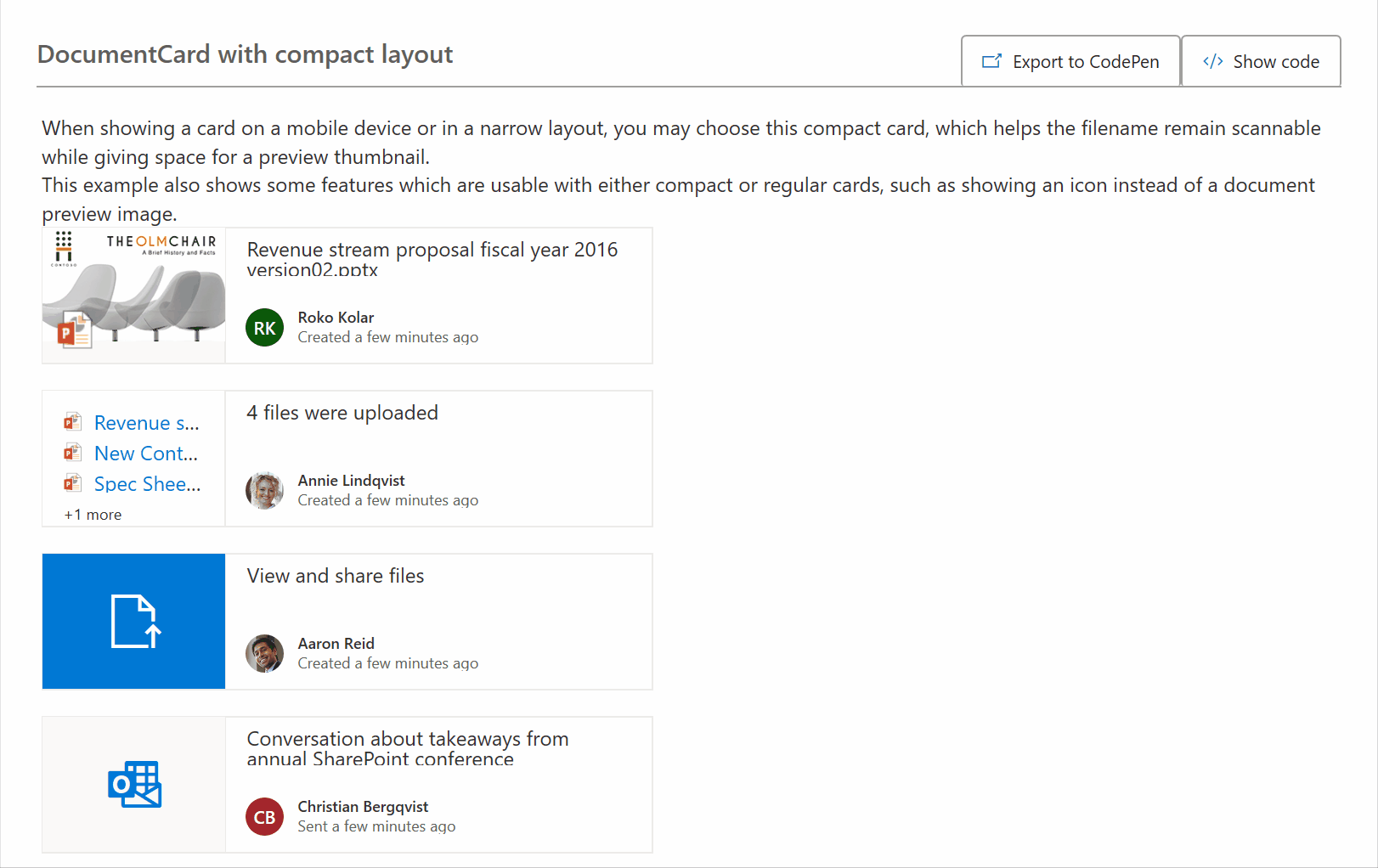The width and height of the screenshot is (1378, 868).
Task: Click the CB avatar for Christian Bergqvist
Action: (264, 816)
